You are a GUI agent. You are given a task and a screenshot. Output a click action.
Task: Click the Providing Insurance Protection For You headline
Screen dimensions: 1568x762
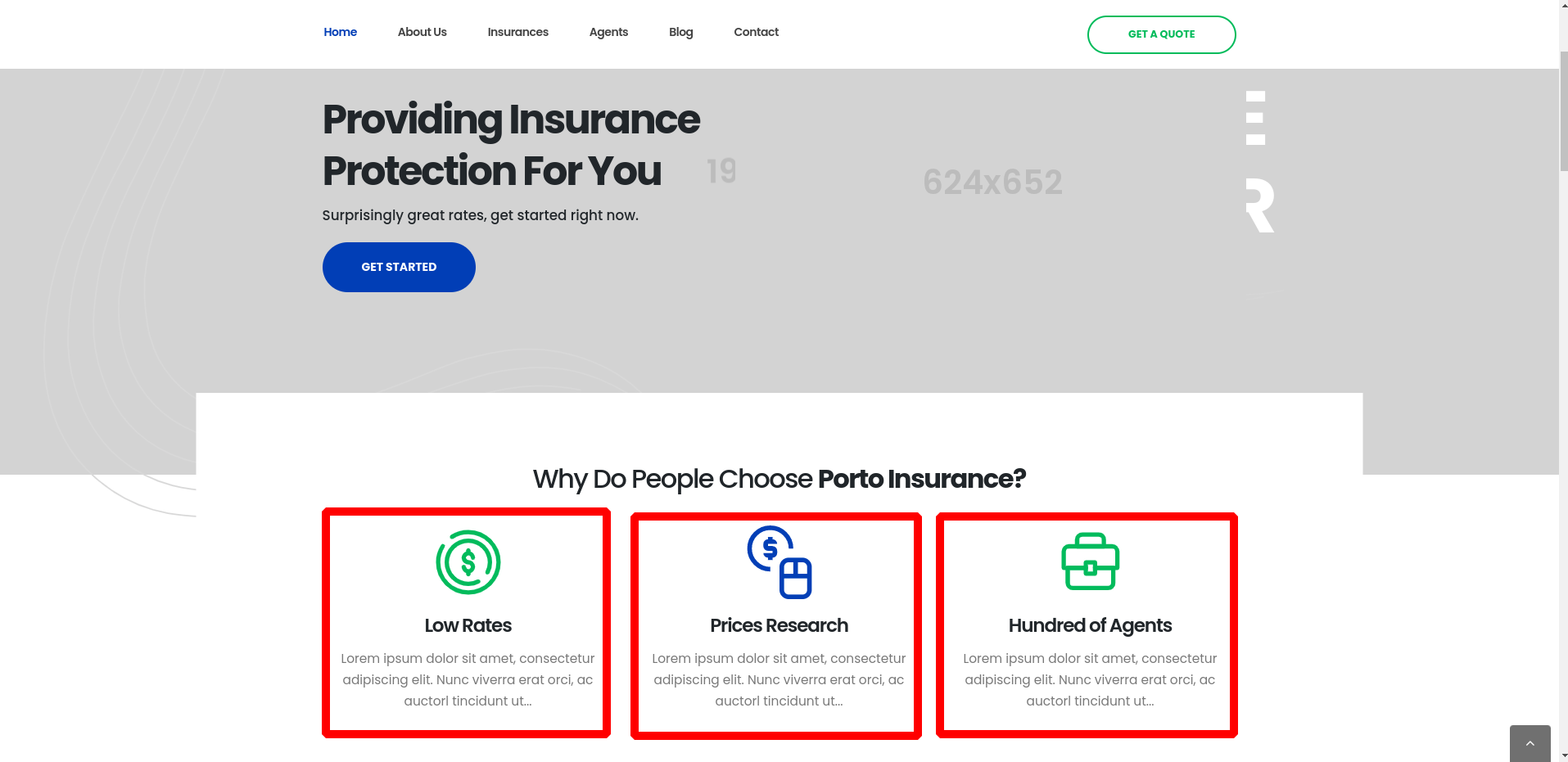(511, 145)
